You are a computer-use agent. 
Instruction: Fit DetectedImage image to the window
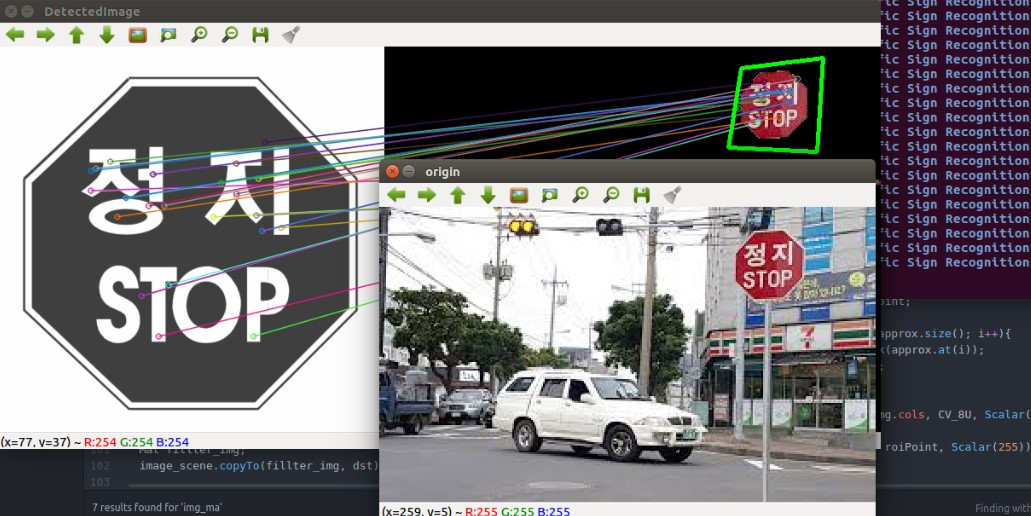(x=168, y=35)
